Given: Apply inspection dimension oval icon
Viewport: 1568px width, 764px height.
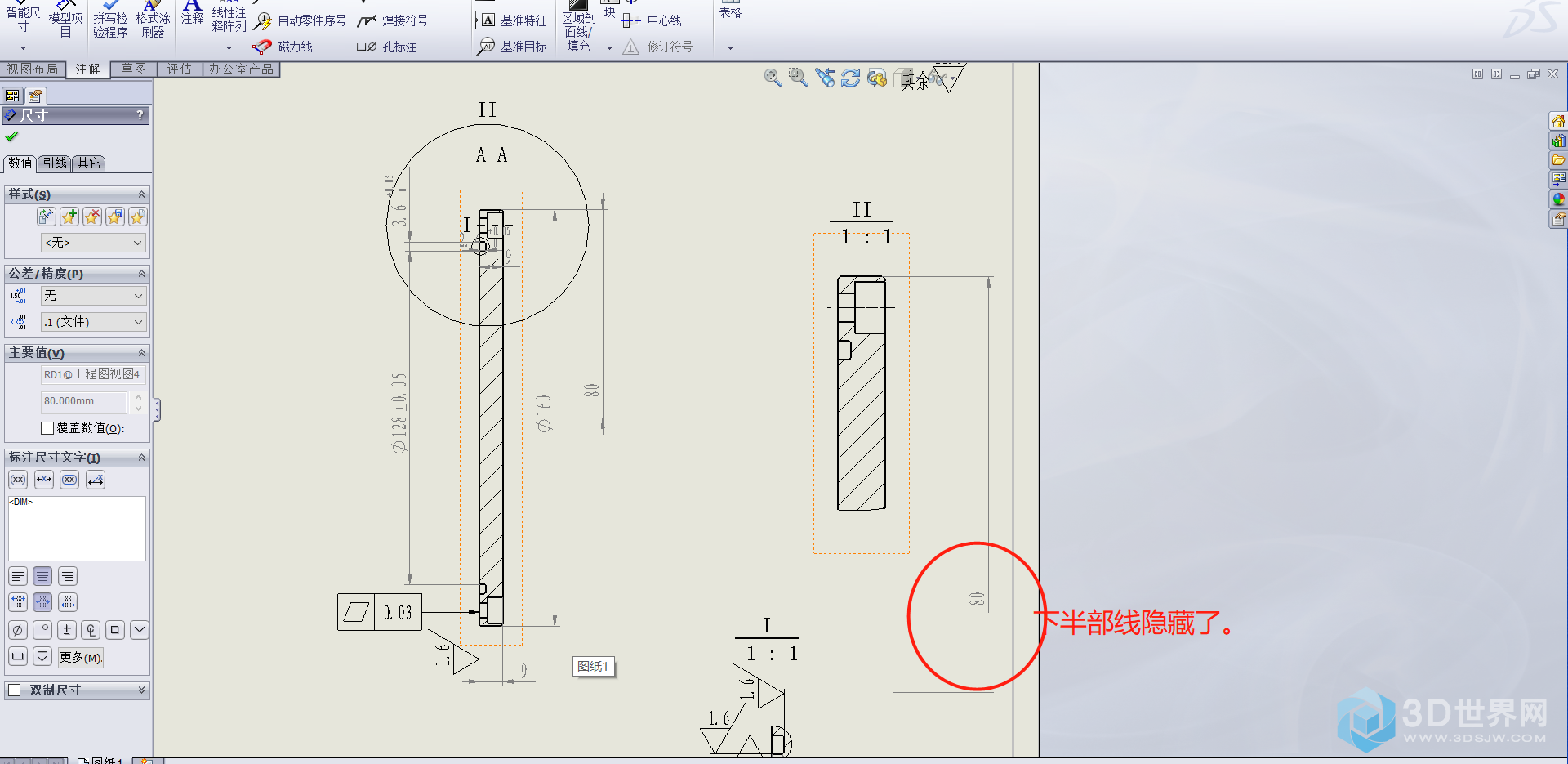Looking at the screenshot, I should coord(70,480).
